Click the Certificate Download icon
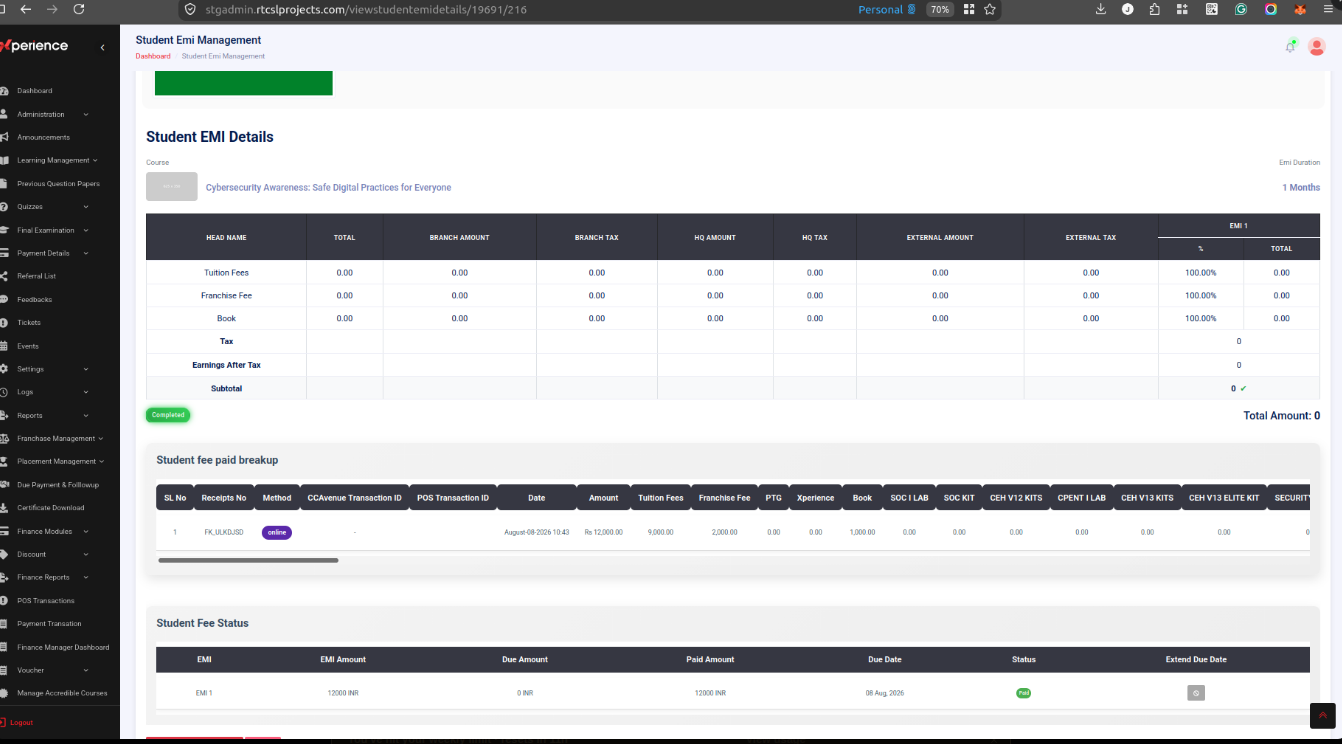Viewport: 1342px width, 744px height. (x=5, y=508)
